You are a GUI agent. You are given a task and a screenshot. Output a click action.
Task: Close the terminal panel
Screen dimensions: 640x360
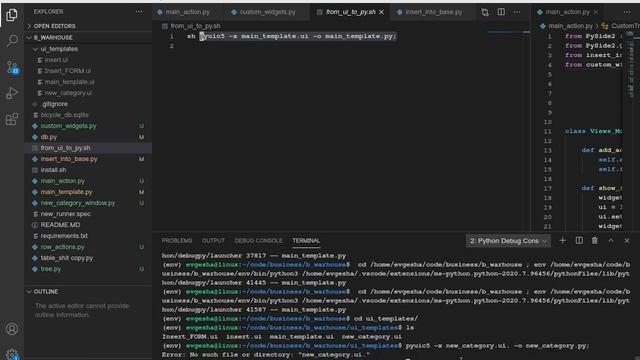pyautogui.click(x=627, y=240)
